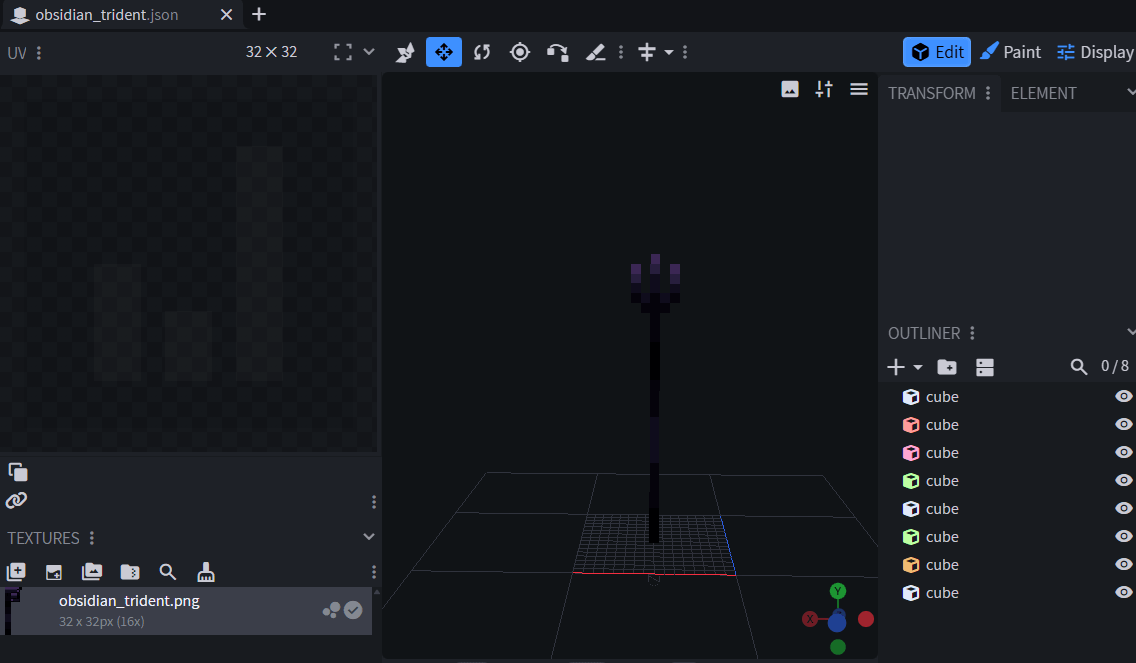This screenshot has width=1136, height=663.
Task: Click the X axis gizmo ball
Action: [810, 619]
